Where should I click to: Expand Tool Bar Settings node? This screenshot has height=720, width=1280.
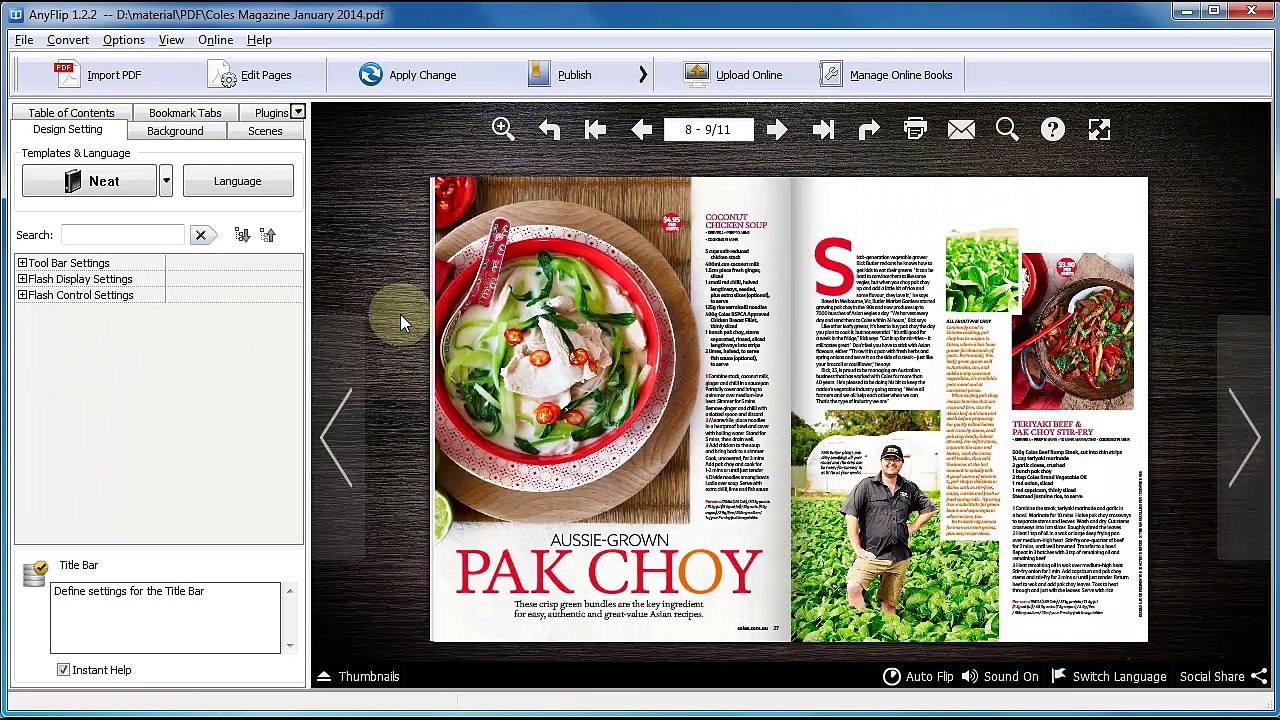coord(22,263)
